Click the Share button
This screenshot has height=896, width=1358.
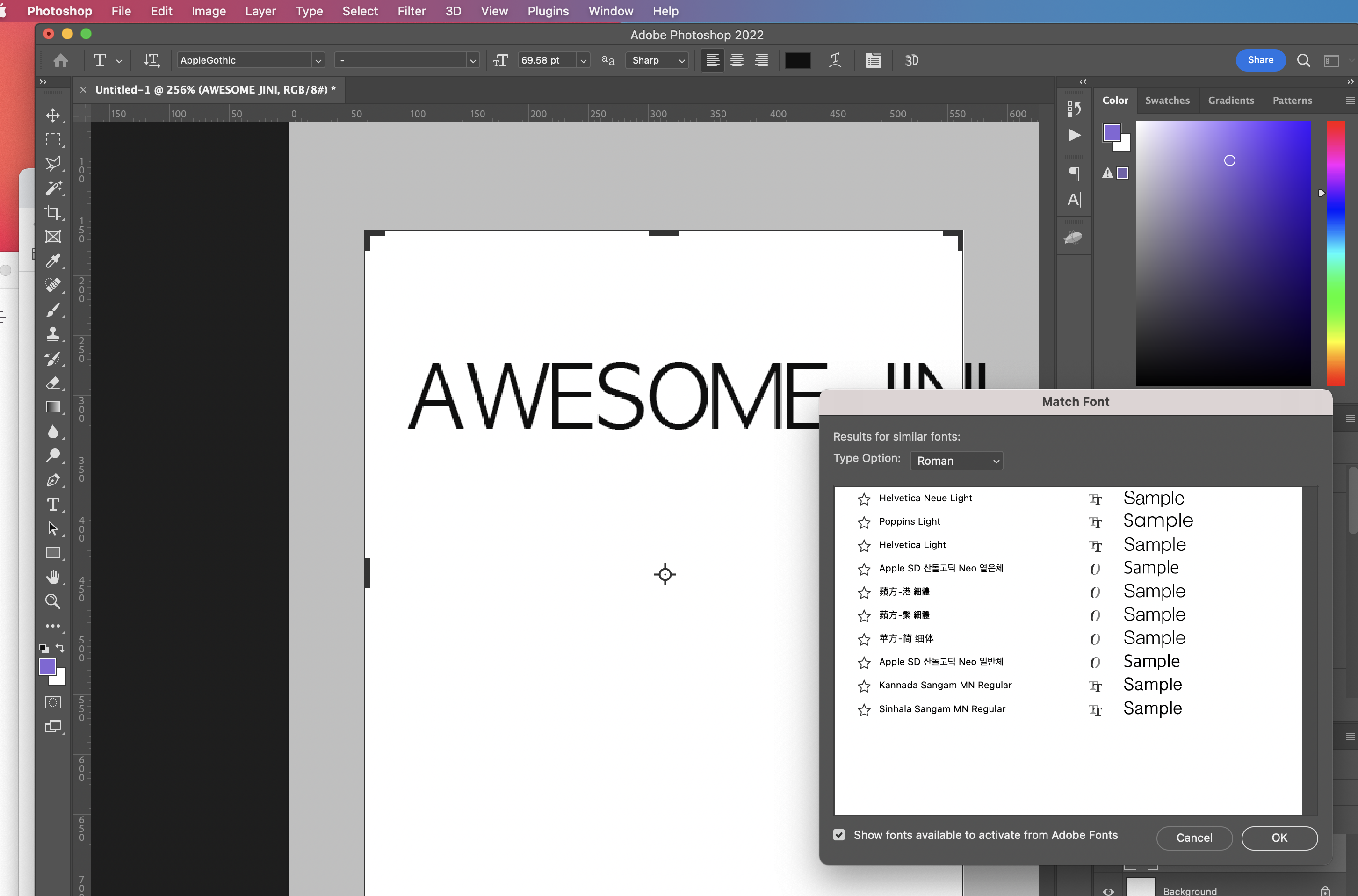[x=1260, y=60]
